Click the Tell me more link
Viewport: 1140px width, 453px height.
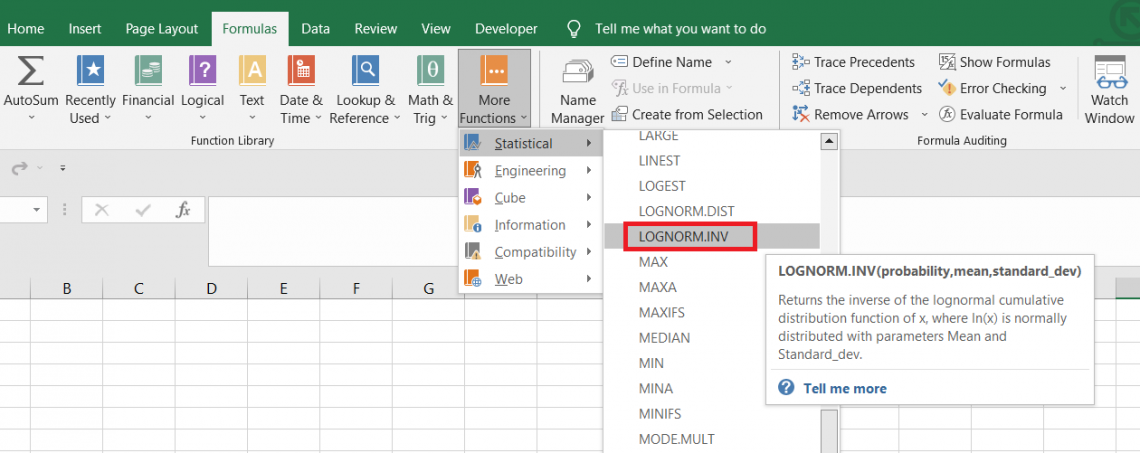844,388
